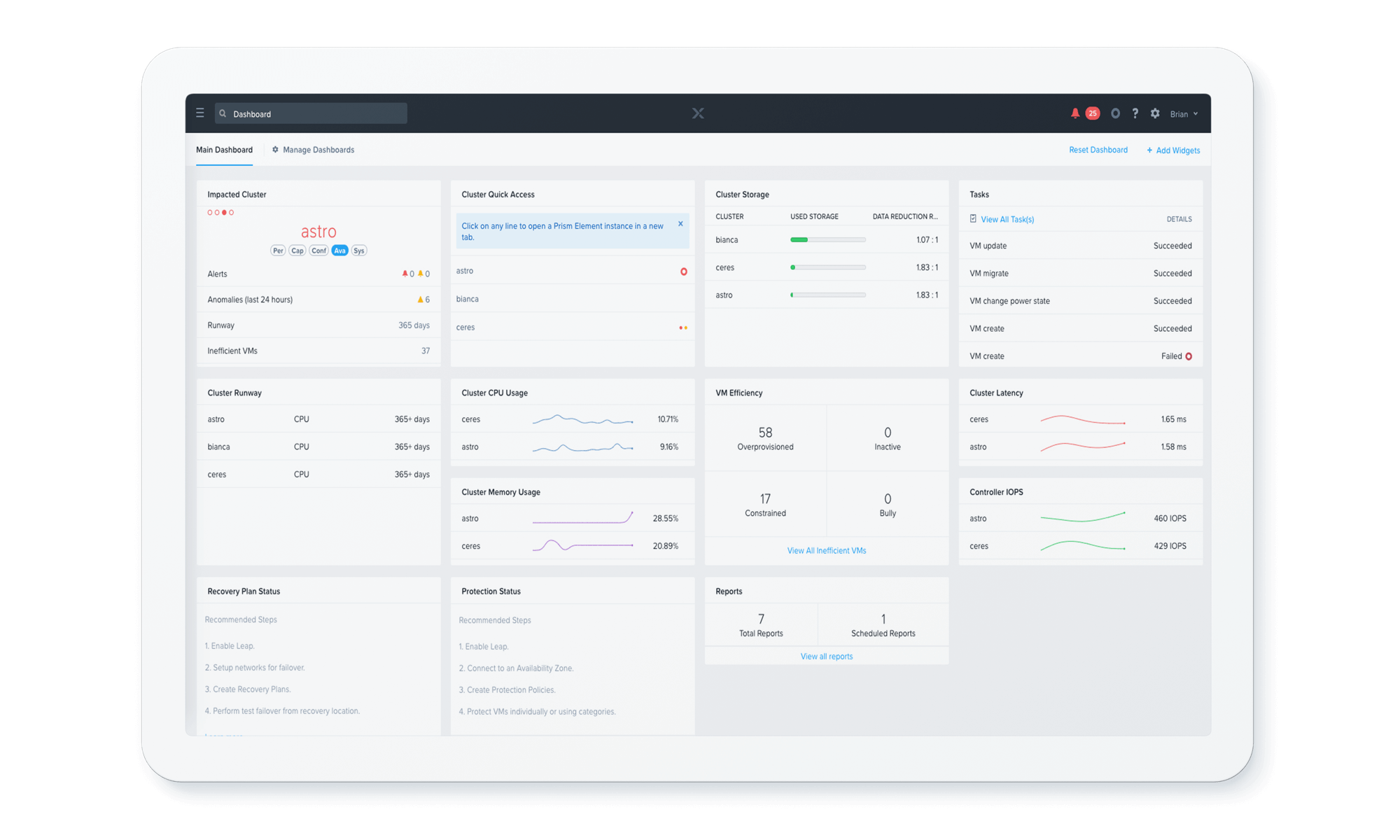Open the hamburger menu icon
Image resolution: width=1400 pixels, height=840 pixels.
pyautogui.click(x=200, y=113)
